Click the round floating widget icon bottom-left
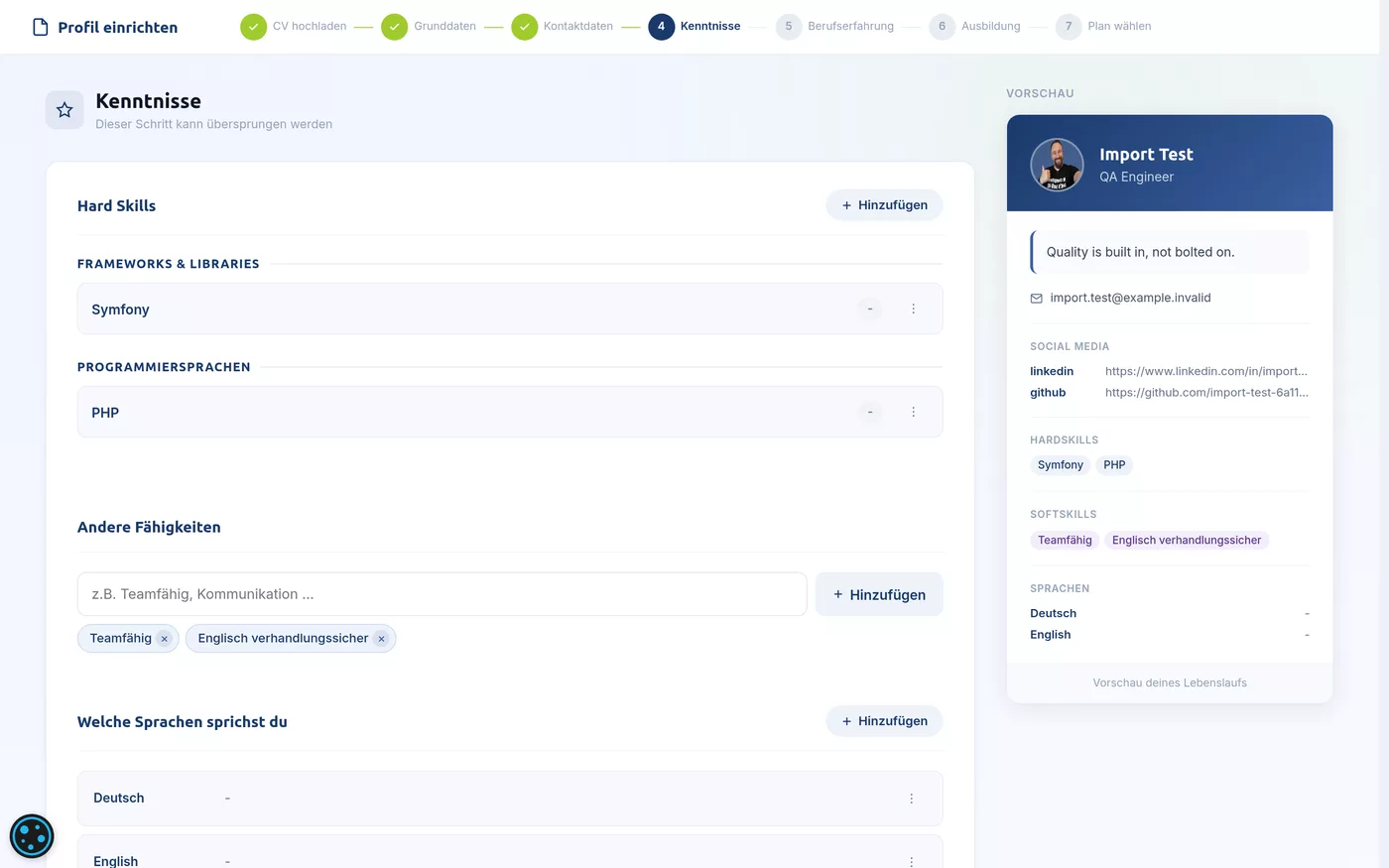This screenshot has width=1389, height=868. coord(32,836)
